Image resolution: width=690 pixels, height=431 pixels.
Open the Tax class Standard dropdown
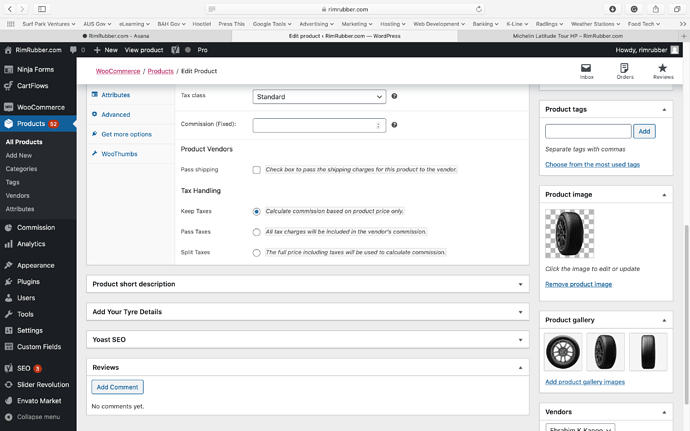pos(319,96)
